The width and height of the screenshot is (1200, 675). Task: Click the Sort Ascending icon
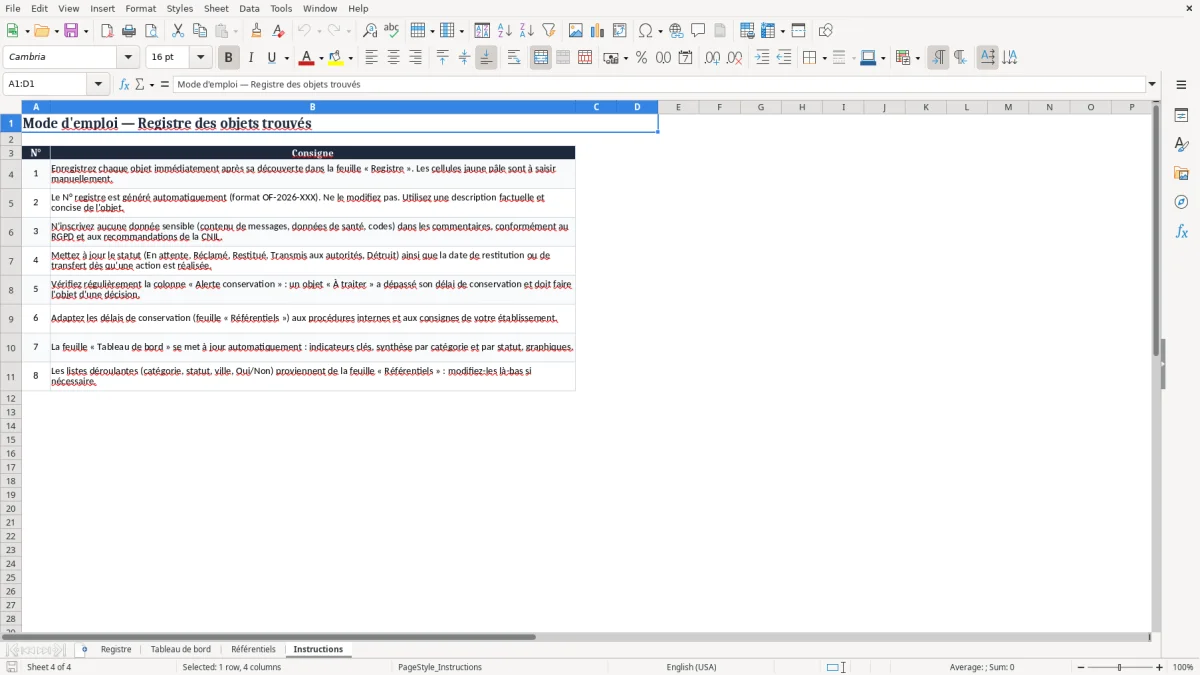coord(505,31)
